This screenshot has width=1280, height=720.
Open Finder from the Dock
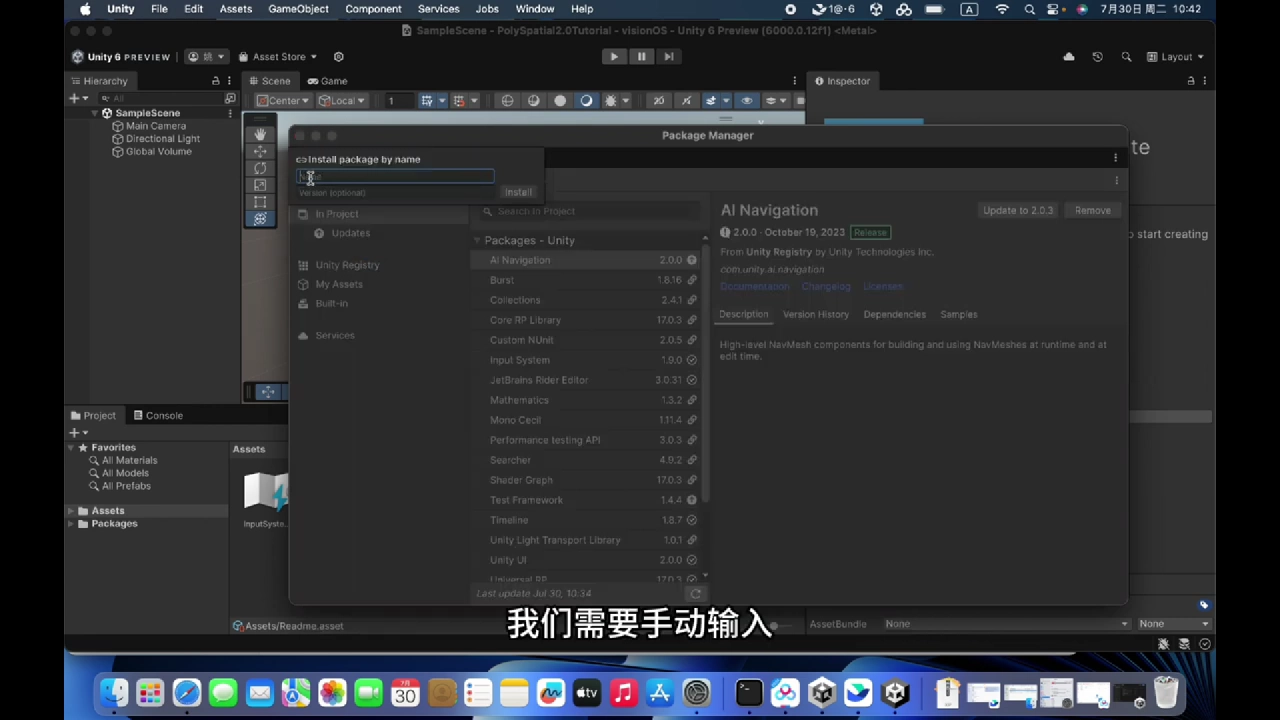click(113, 692)
